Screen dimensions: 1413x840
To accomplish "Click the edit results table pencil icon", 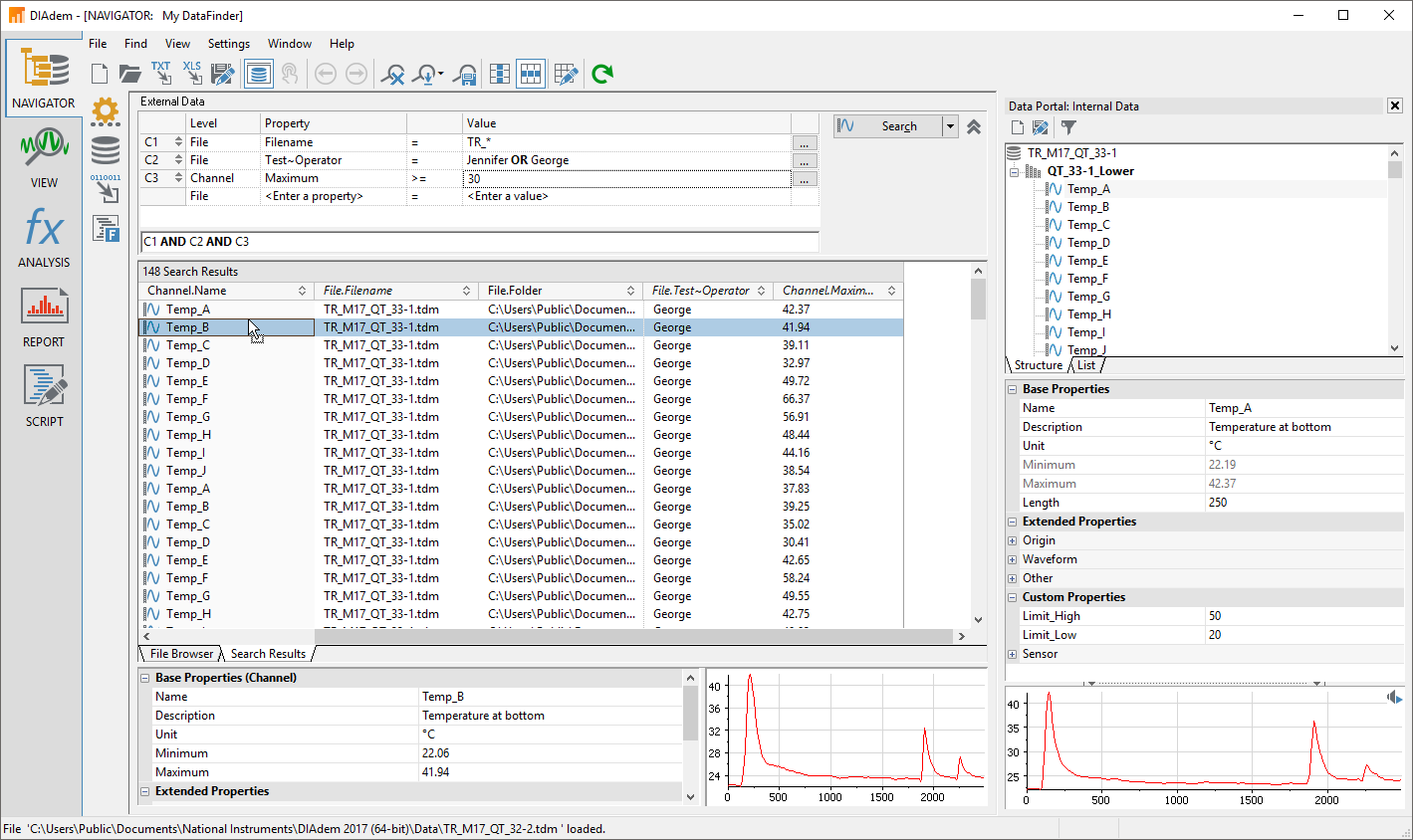I will (x=566, y=74).
